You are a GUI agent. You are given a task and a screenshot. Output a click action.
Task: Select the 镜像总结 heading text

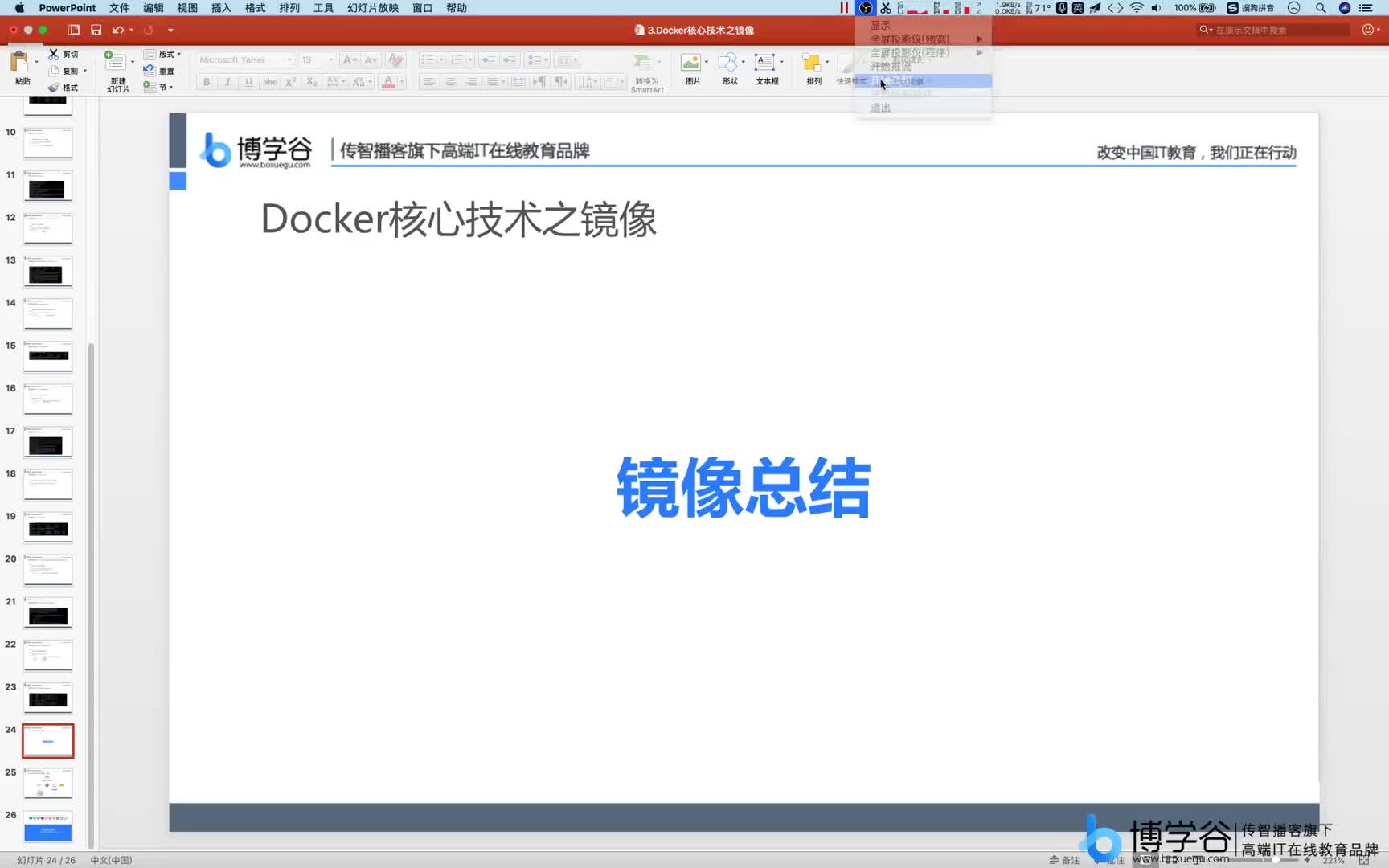(744, 487)
